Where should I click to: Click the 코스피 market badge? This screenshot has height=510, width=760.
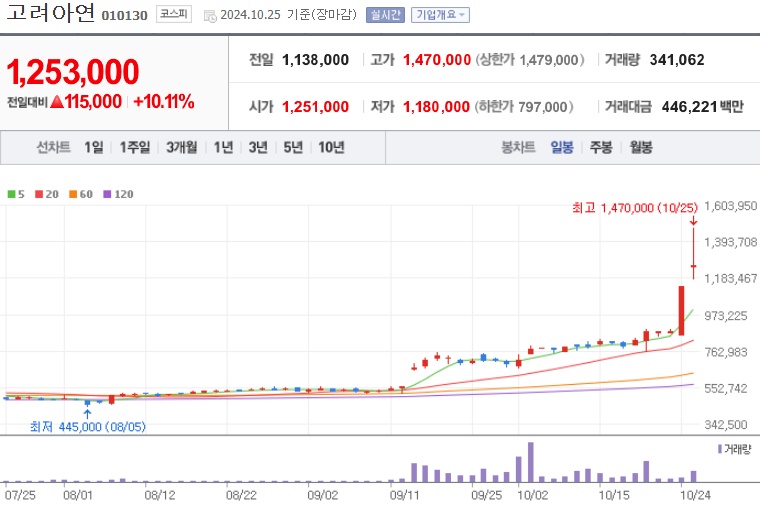(174, 14)
